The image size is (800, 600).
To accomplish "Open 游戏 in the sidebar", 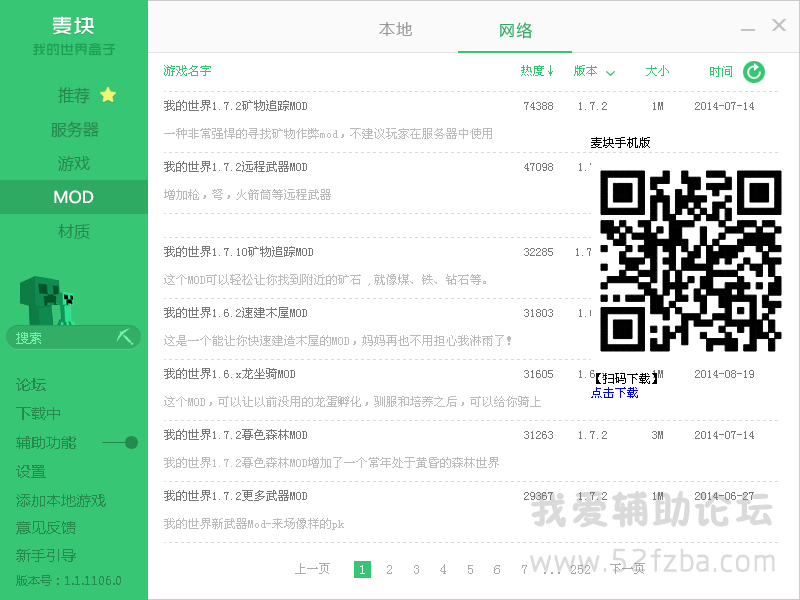I will tap(74, 163).
